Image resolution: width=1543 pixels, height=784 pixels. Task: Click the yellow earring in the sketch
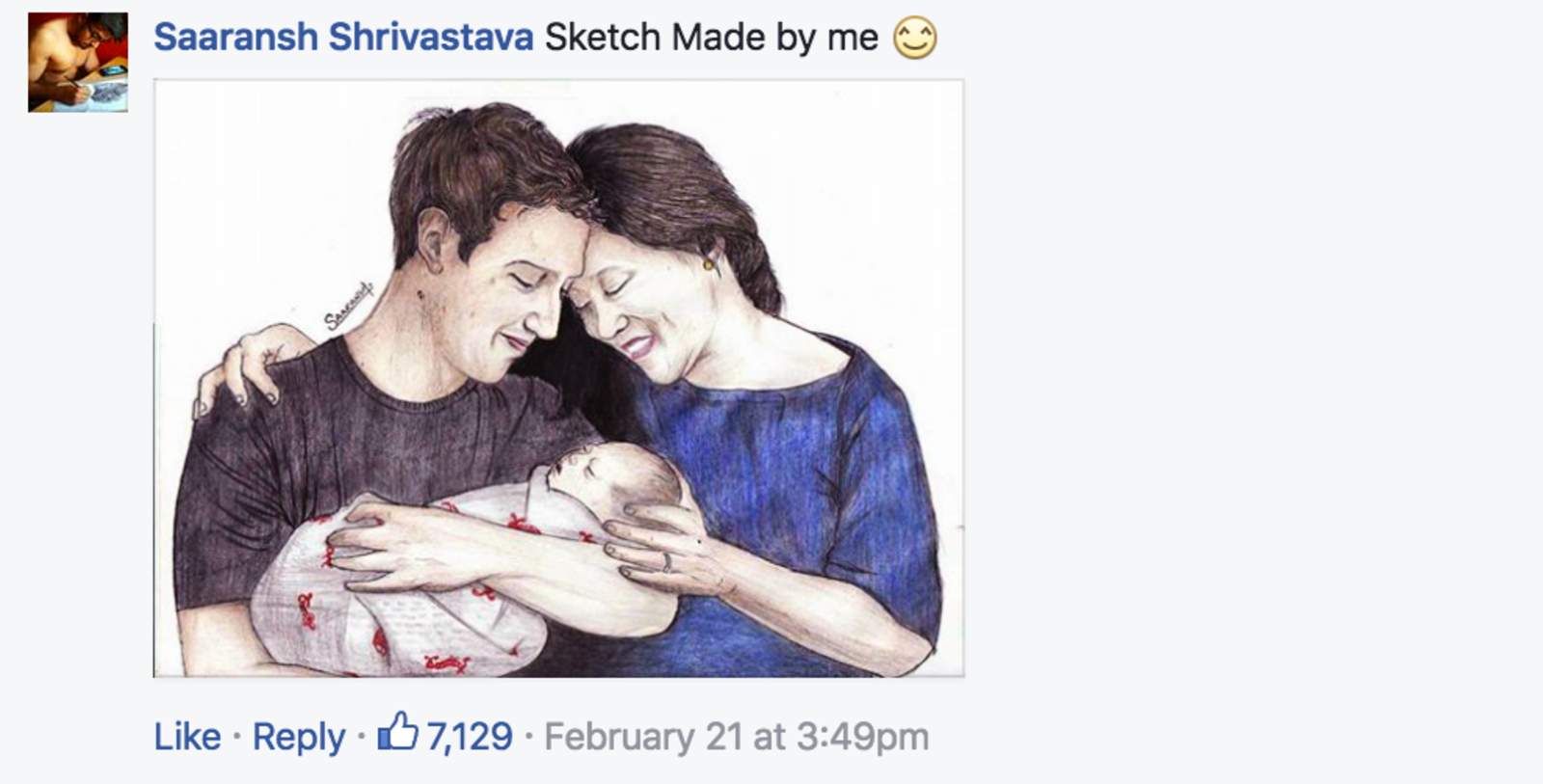(x=710, y=262)
